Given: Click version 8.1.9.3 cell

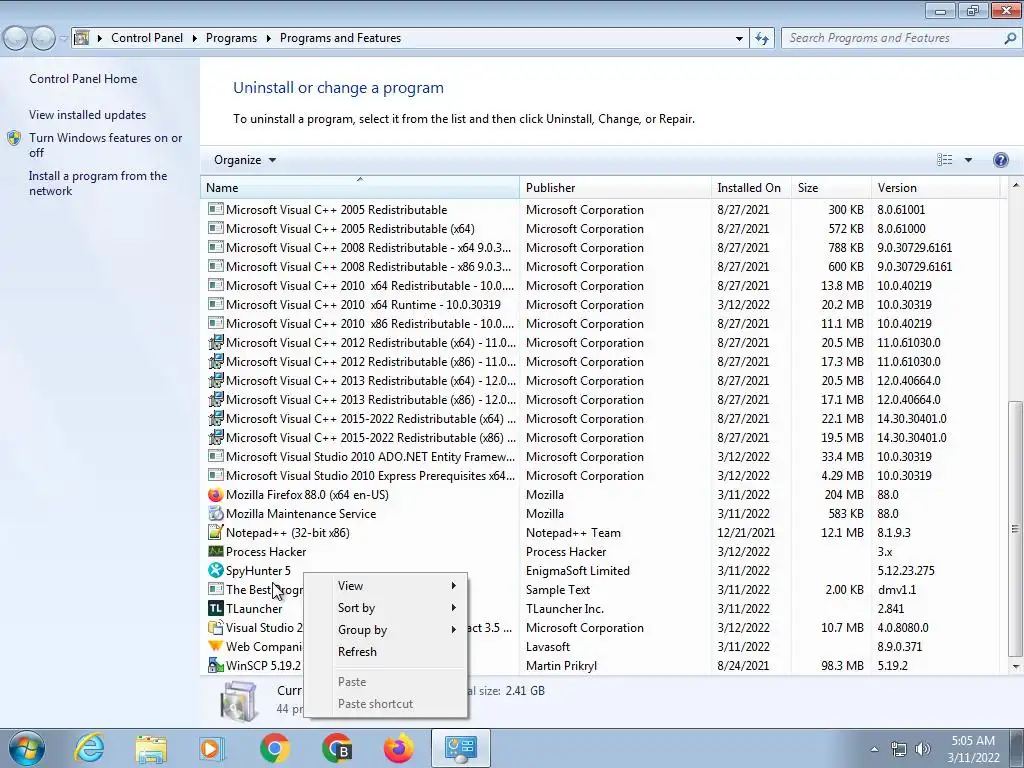Looking at the screenshot, I should (x=894, y=533).
